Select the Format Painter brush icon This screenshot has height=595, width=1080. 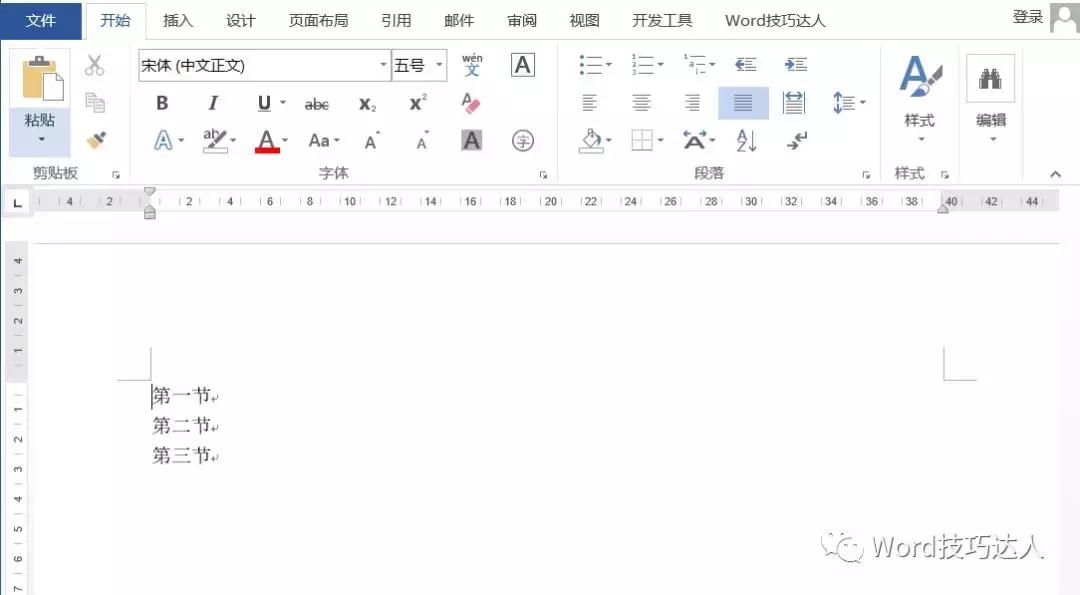pyautogui.click(x=97, y=140)
